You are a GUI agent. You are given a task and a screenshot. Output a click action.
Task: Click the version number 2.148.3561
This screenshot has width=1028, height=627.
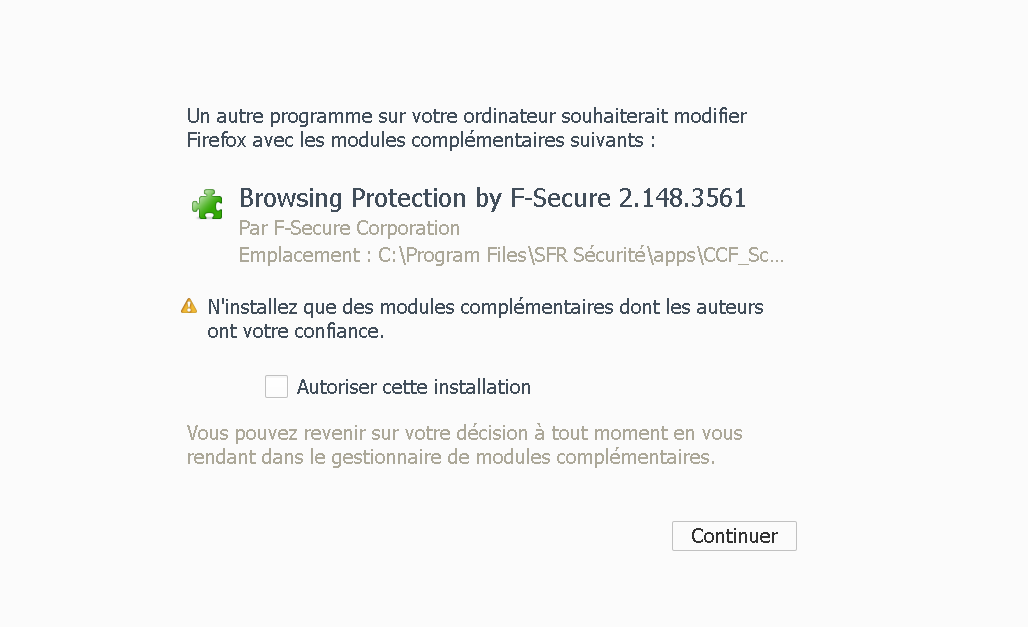click(x=682, y=198)
